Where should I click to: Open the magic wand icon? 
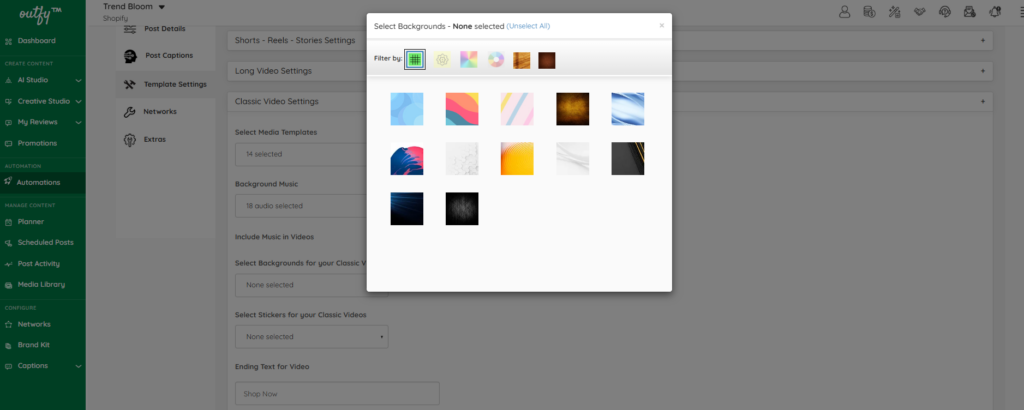[895, 11]
